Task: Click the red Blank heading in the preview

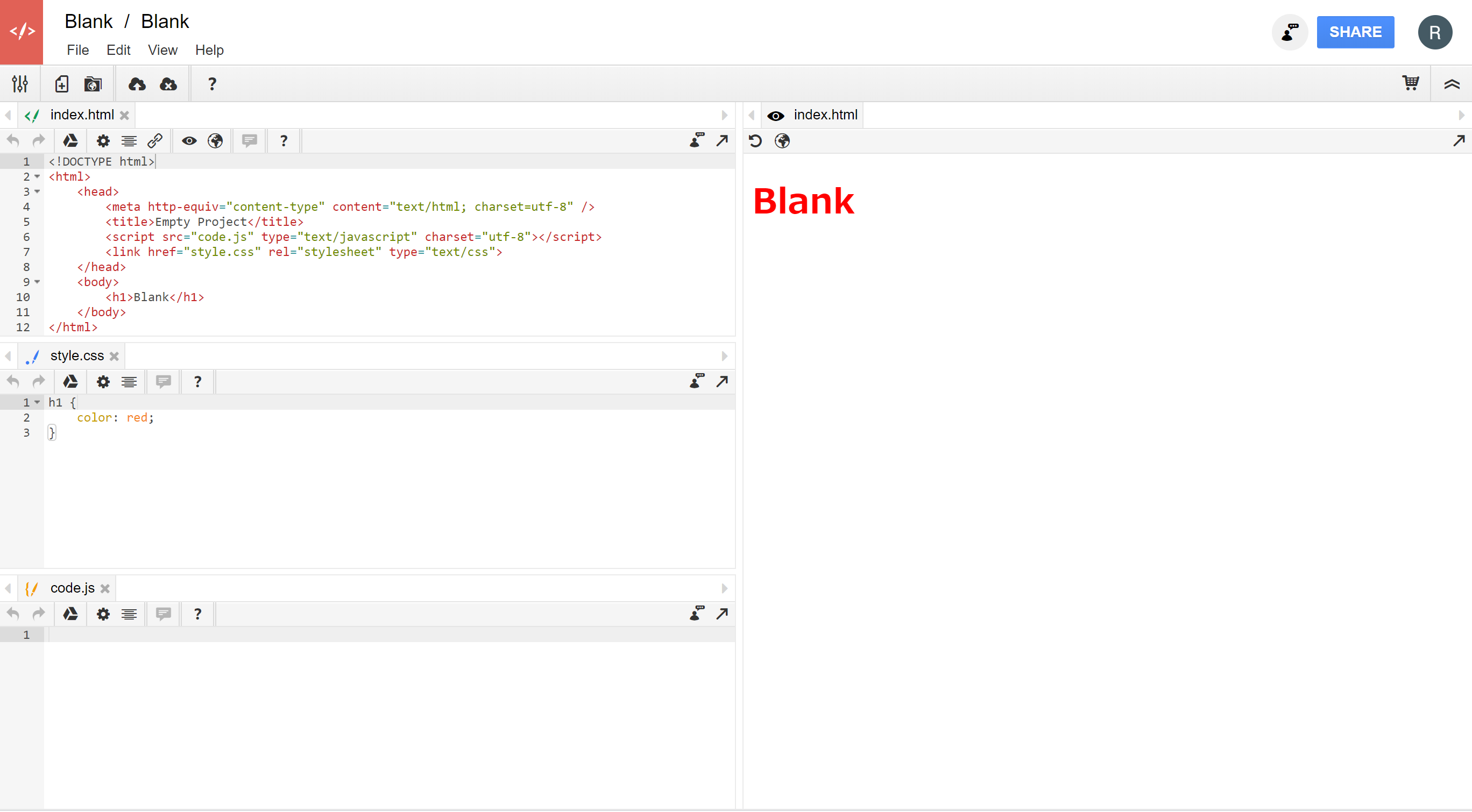Action: (x=803, y=201)
